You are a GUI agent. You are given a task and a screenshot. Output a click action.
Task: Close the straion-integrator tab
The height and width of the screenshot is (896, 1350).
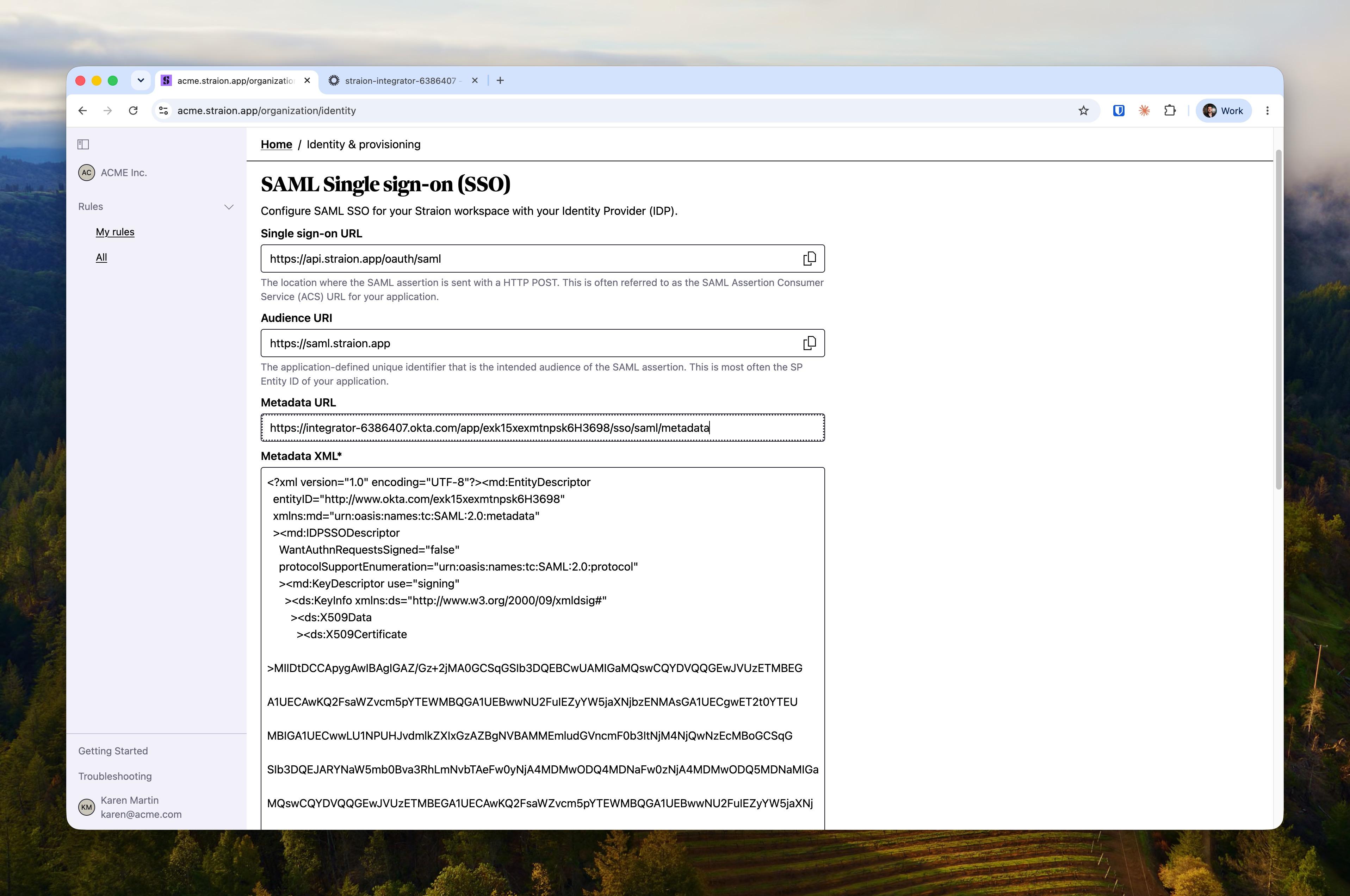pos(475,81)
